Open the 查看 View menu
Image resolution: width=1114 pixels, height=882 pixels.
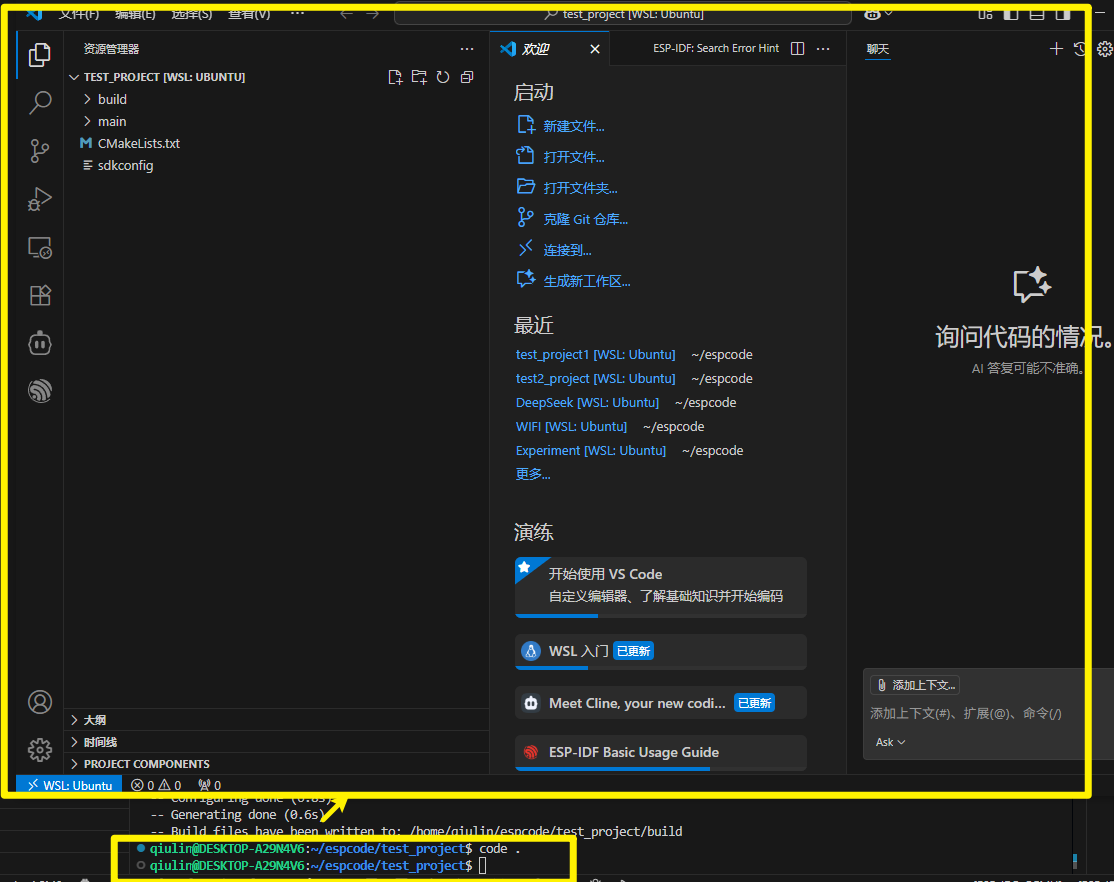click(249, 14)
